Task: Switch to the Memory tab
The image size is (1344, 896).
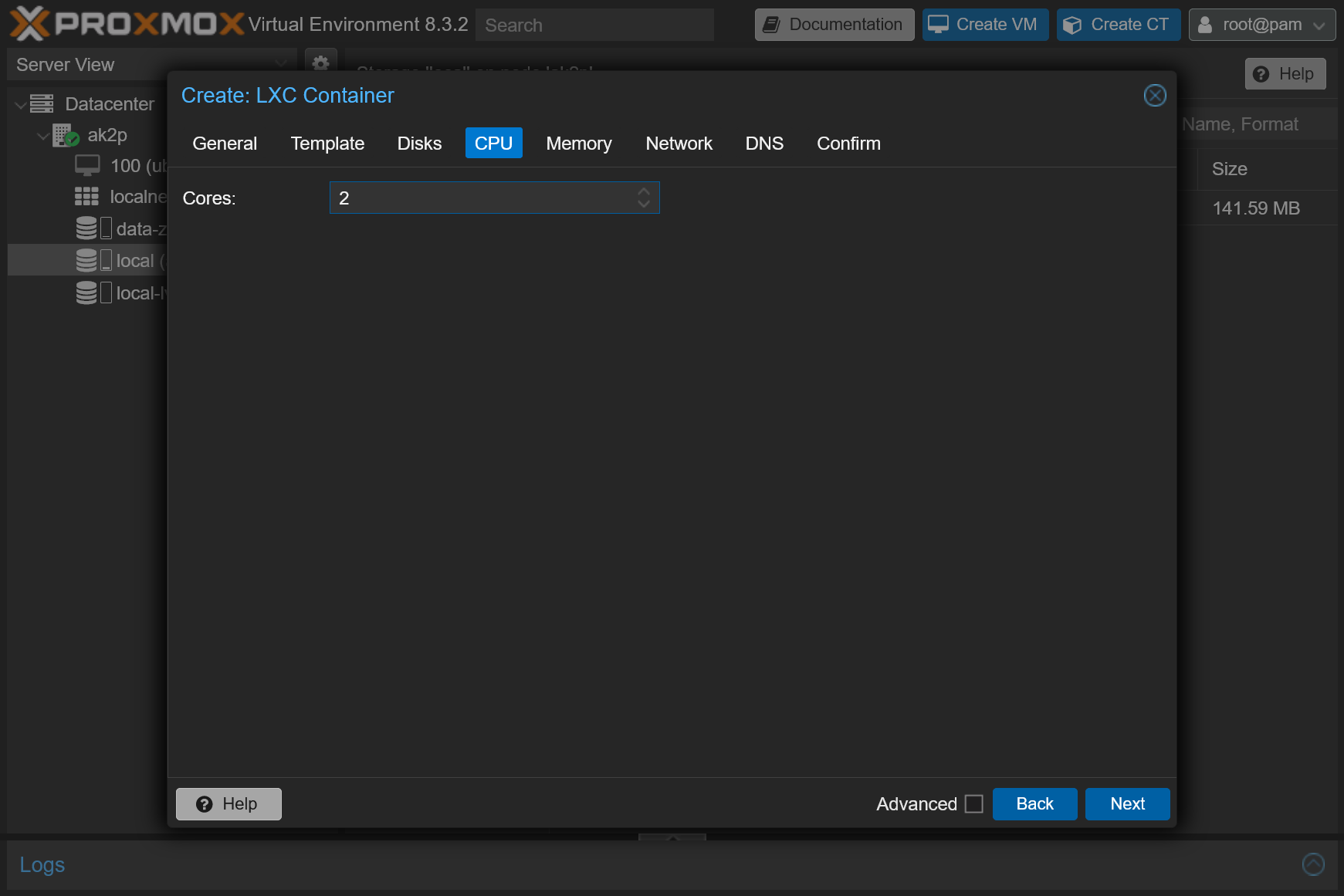Action: (x=579, y=144)
